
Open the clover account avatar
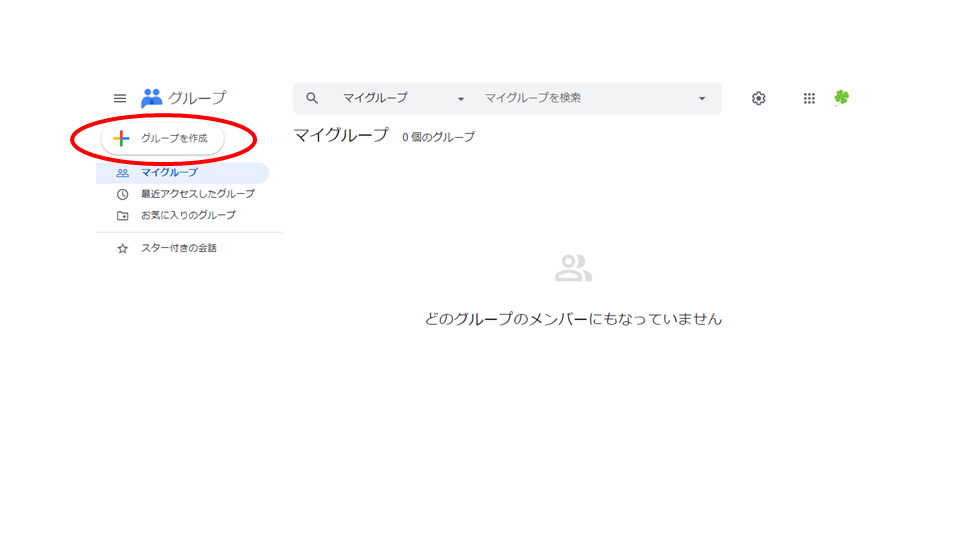pyautogui.click(x=842, y=98)
